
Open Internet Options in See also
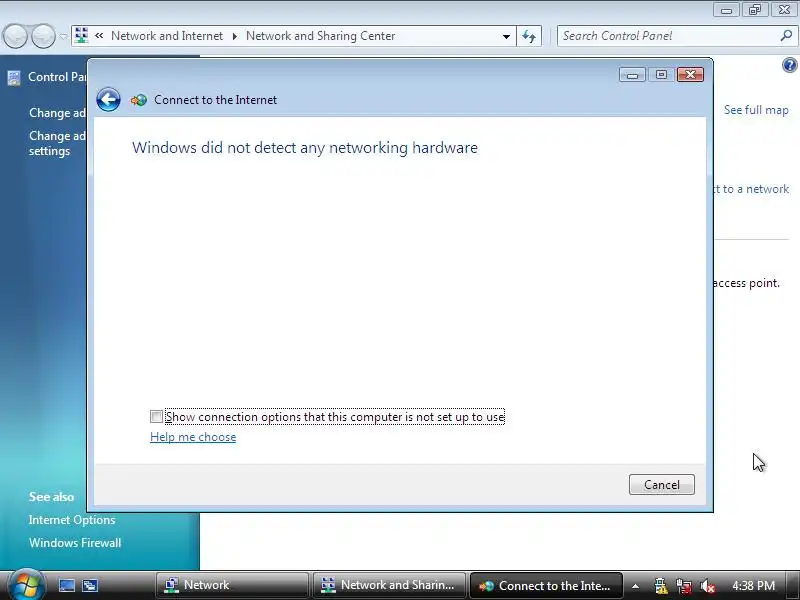point(72,519)
